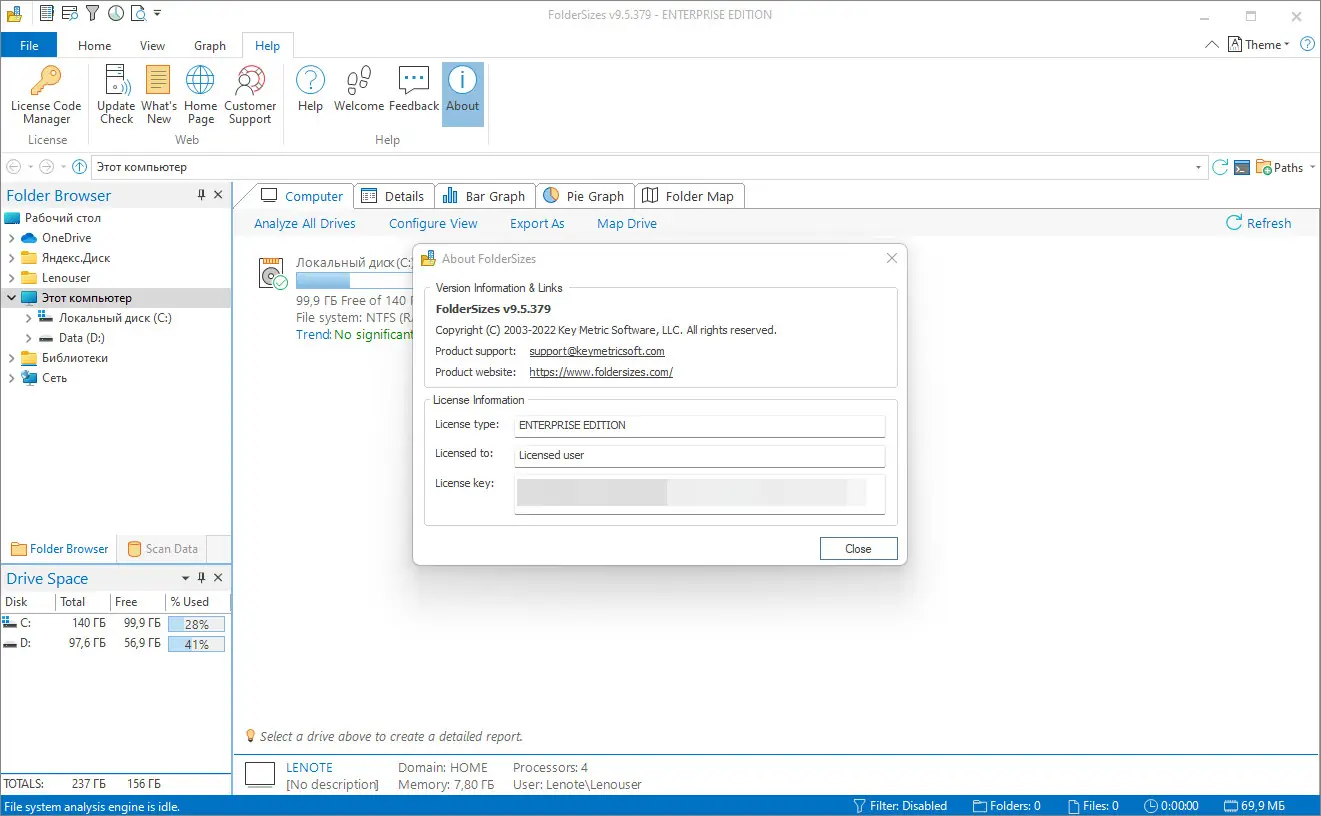Expand the Яндекс.Диск tree node

(11, 258)
